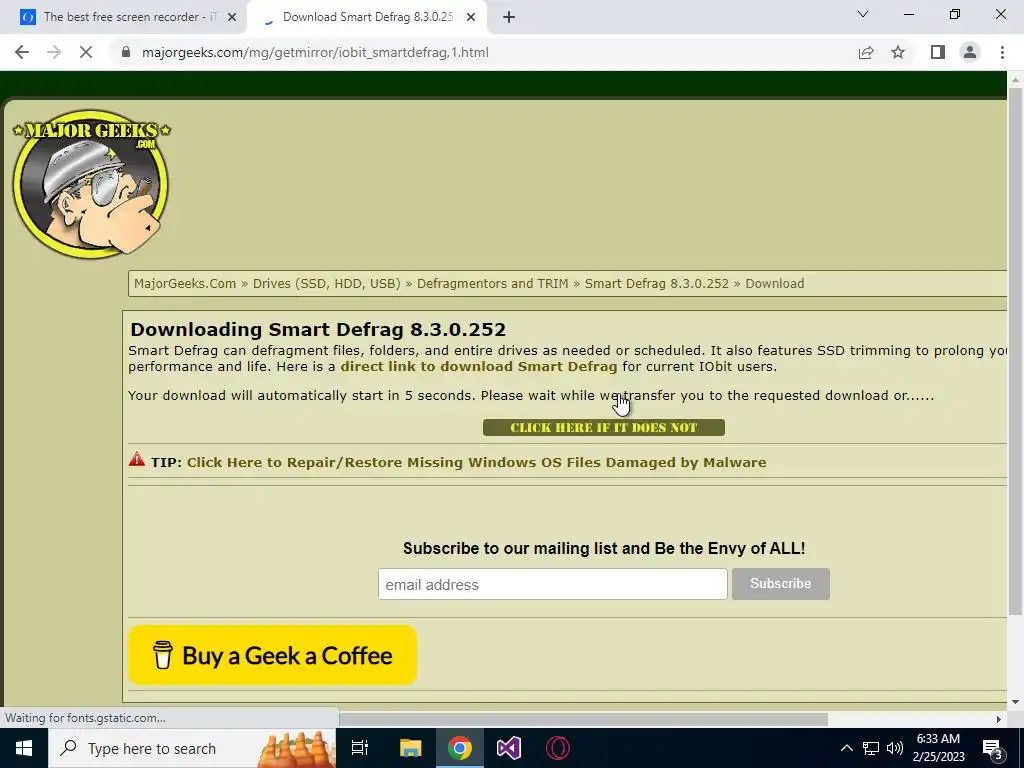1024x768 pixels.
Task: Open the volume tray icon
Action: pos(895,748)
